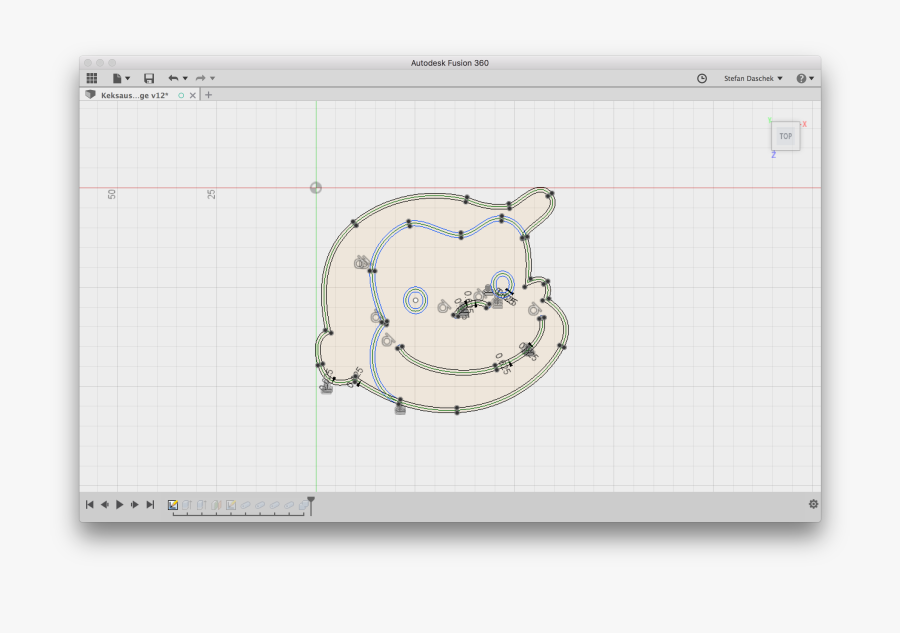Click the TOP face of the ViewCube
Viewport: 900px width, 633px height.
(x=786, y=136)
